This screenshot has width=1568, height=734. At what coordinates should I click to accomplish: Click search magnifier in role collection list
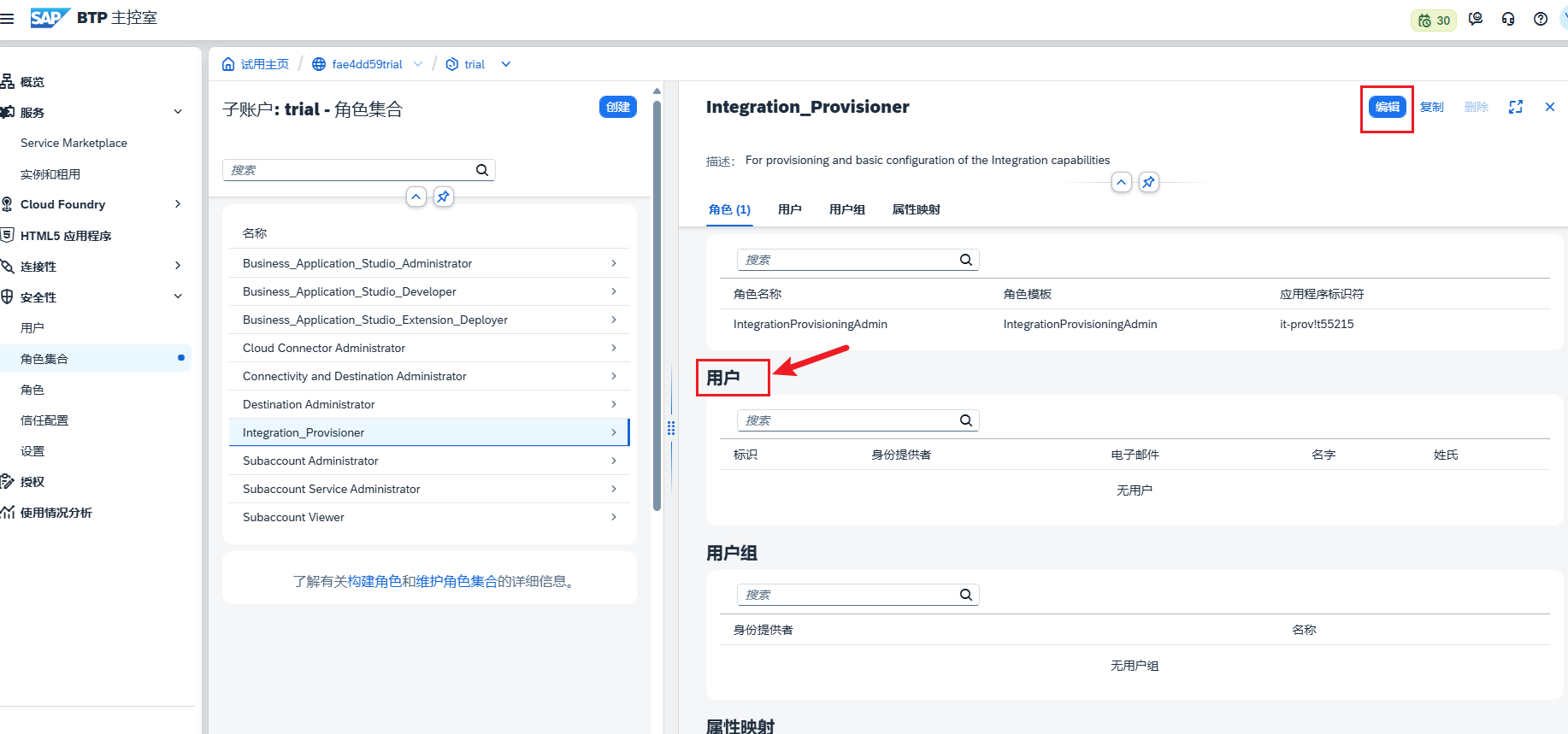pyautogui.click(x=482, y=170)
